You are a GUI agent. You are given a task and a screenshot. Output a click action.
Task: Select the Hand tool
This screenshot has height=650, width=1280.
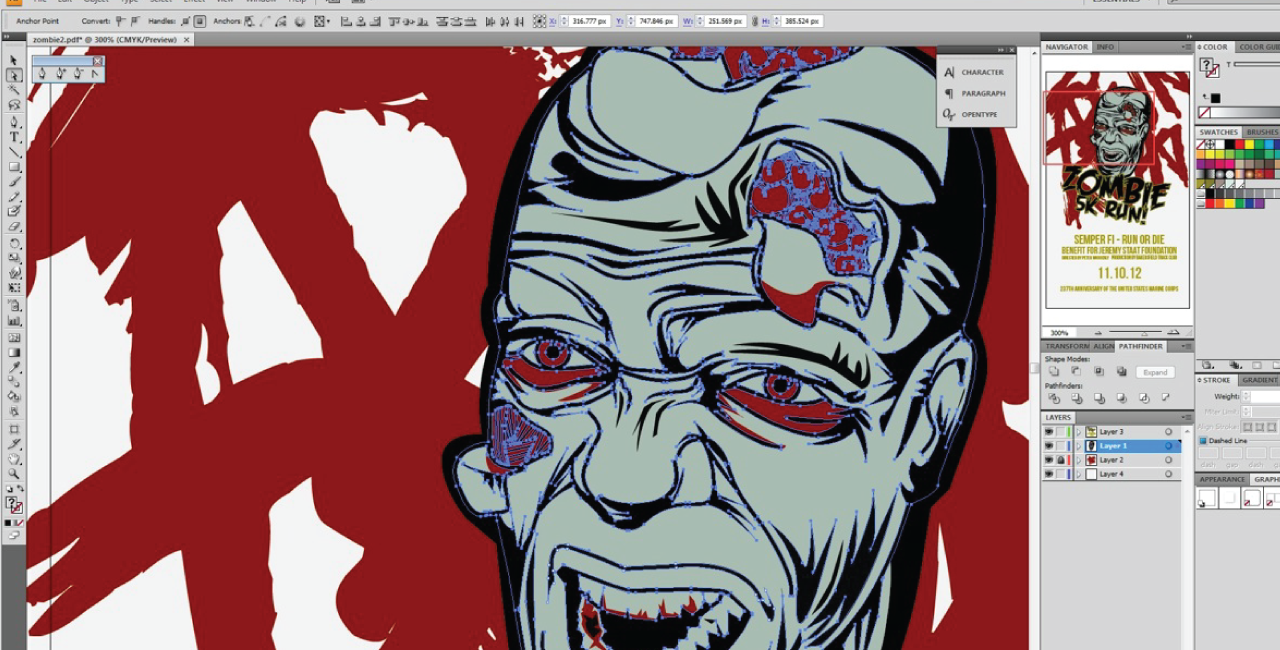14,459
